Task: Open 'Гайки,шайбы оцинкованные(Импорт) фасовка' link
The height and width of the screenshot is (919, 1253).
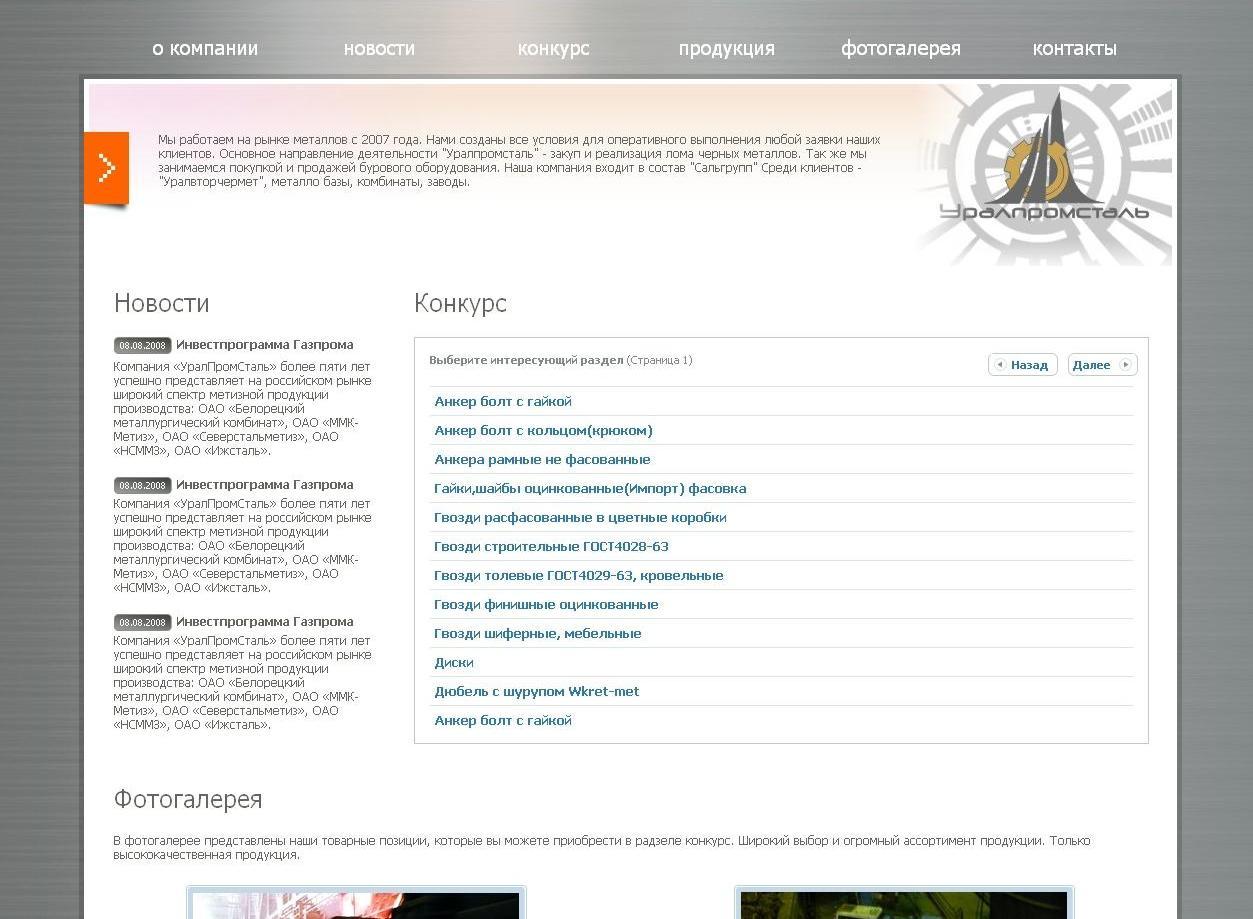Action: (x=590, y=489)
